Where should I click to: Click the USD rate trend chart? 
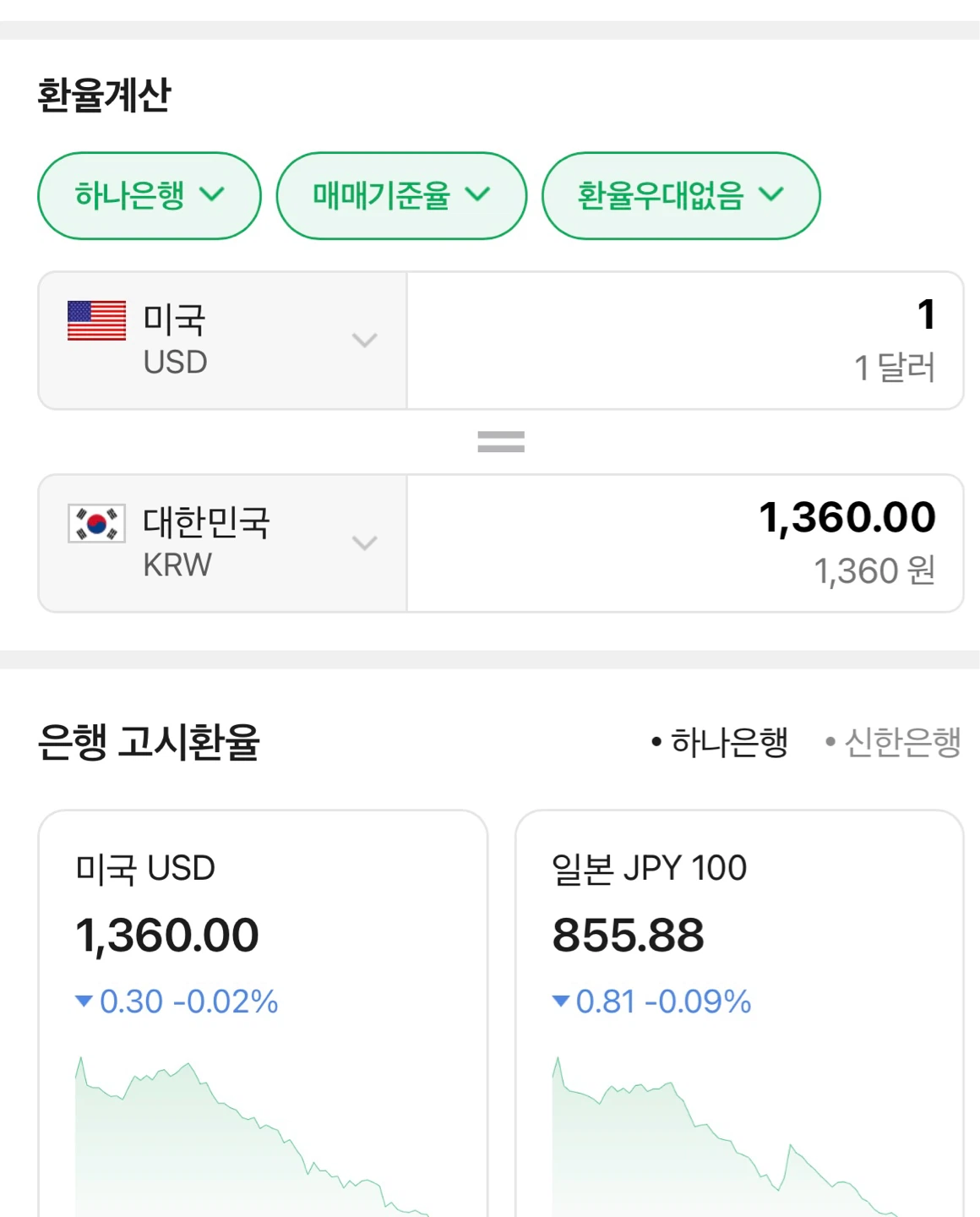253,1137
